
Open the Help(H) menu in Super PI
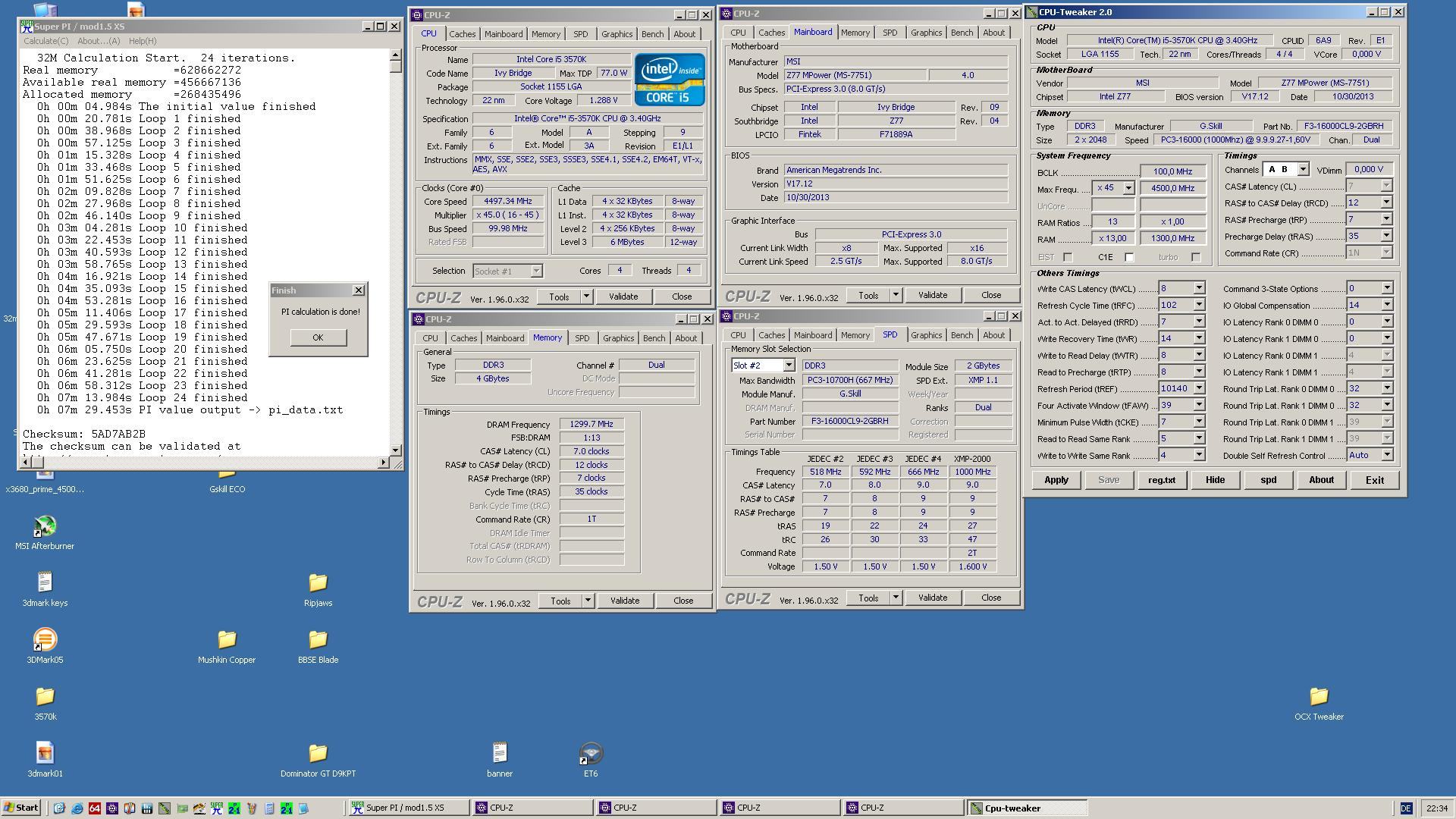point(143,41)
